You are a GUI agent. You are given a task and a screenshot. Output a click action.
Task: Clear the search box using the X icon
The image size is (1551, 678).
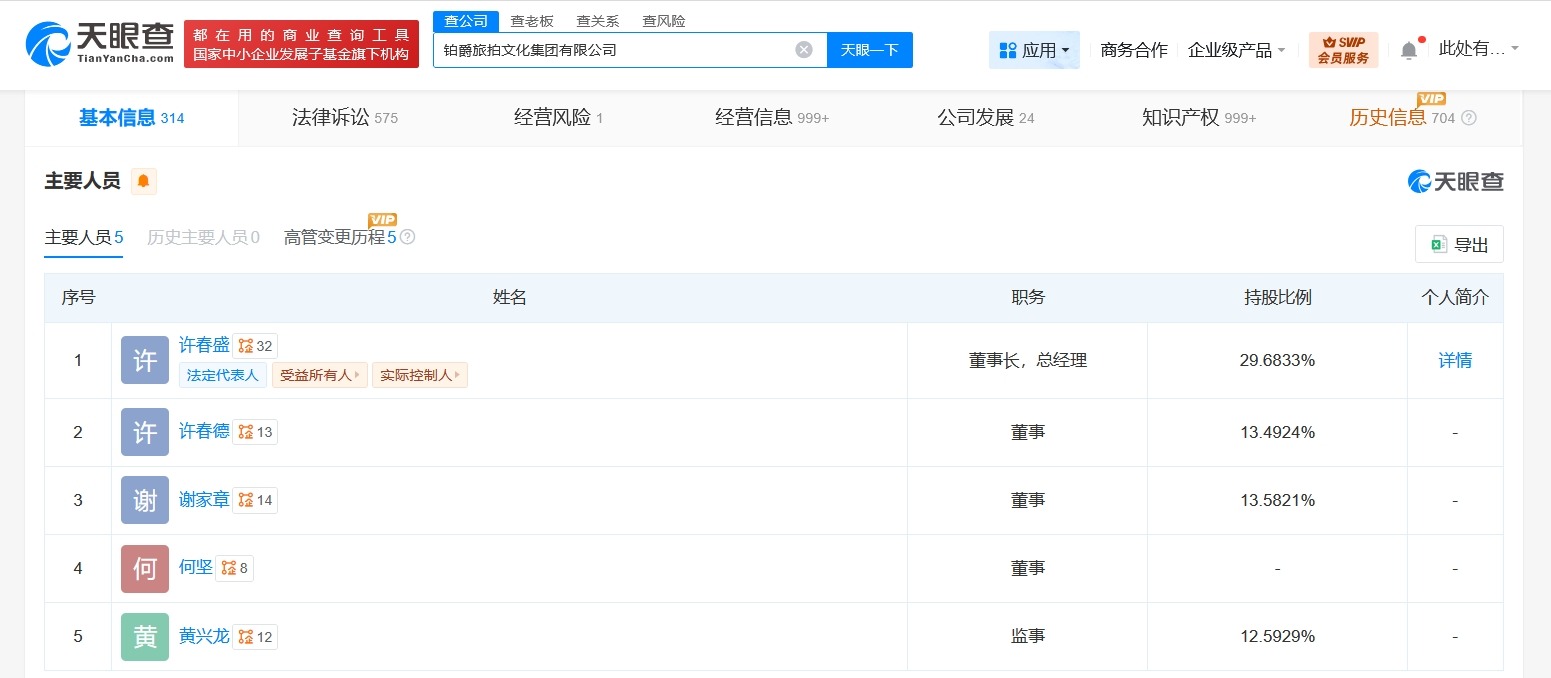coord(803,49)
